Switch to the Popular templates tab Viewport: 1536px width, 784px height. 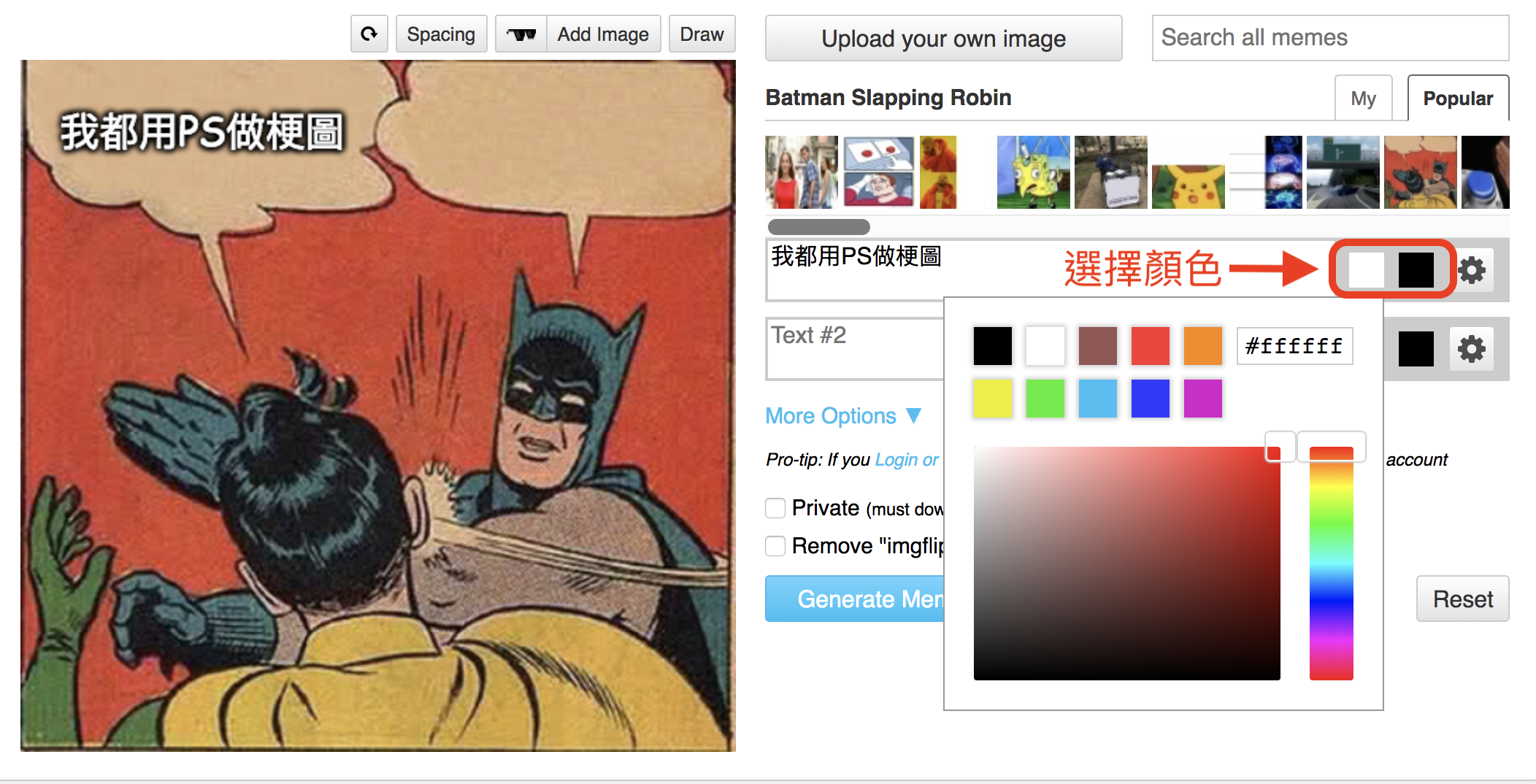tap(1457, 99)
